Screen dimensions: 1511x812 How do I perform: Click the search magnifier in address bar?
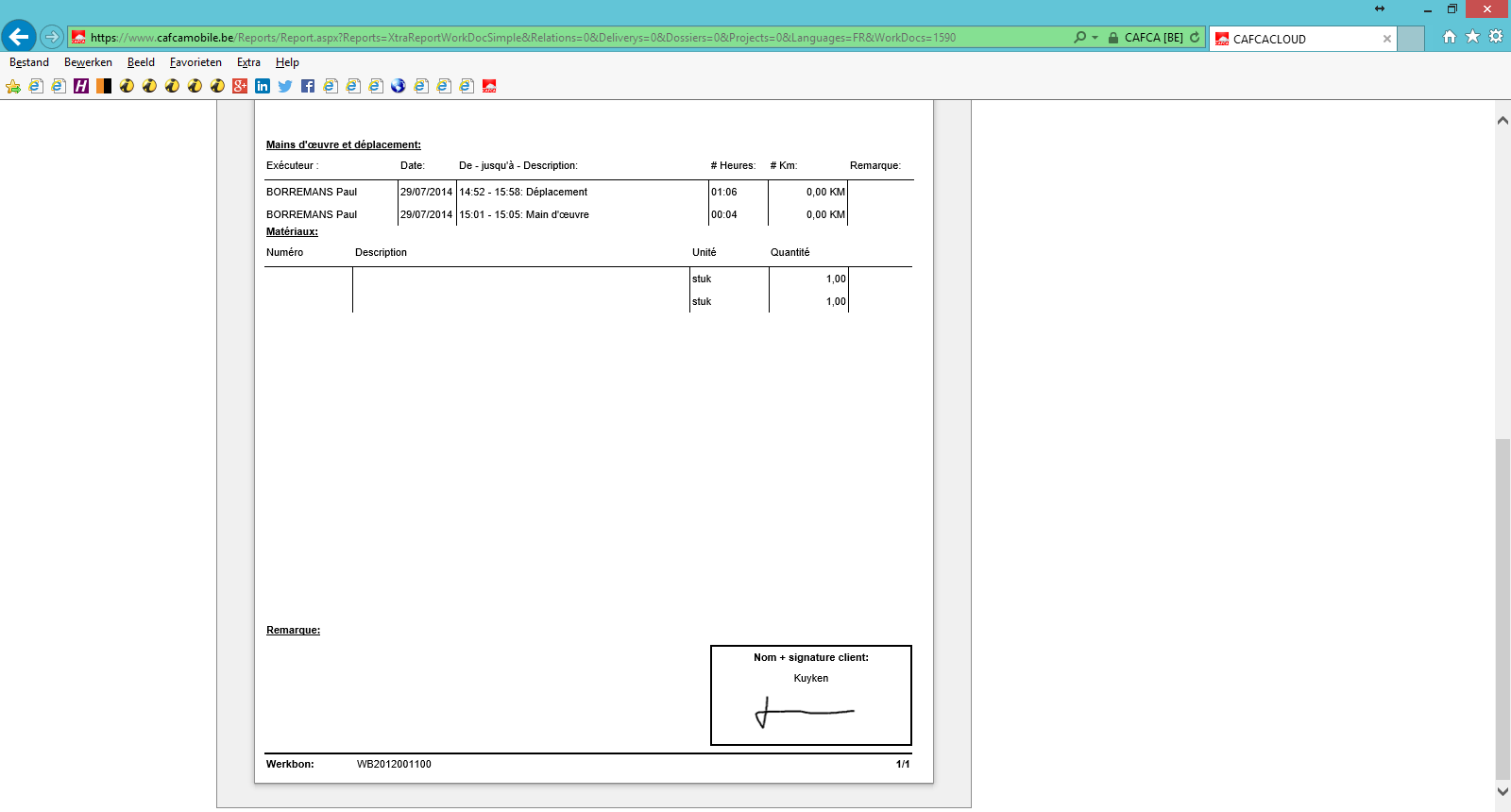coord(1080,38)
